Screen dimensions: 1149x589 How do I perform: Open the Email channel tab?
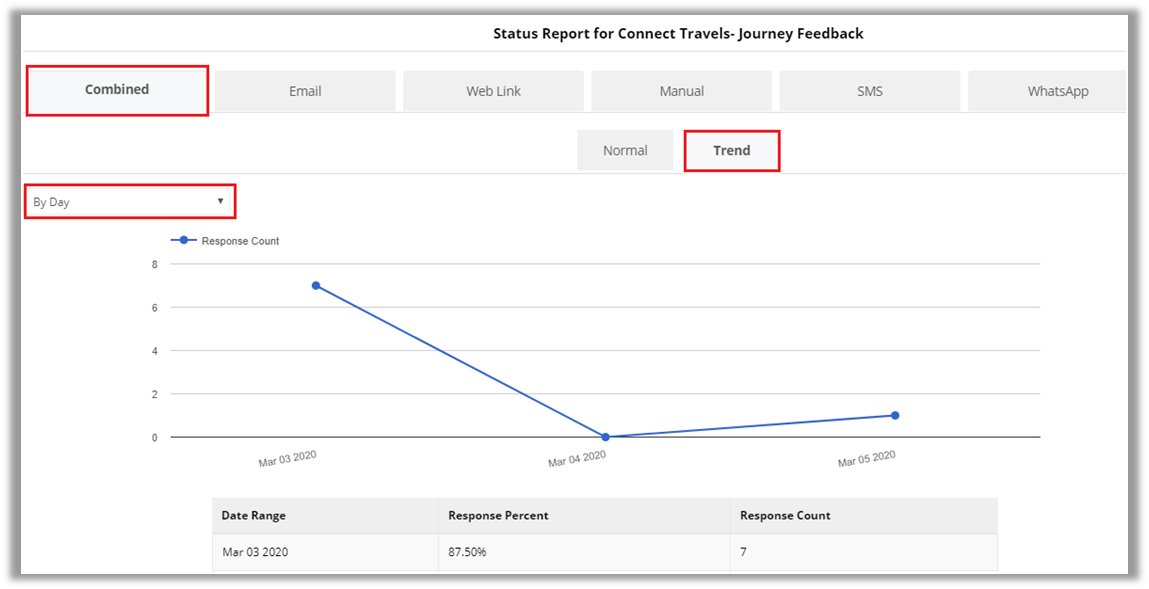pos(305,91)
